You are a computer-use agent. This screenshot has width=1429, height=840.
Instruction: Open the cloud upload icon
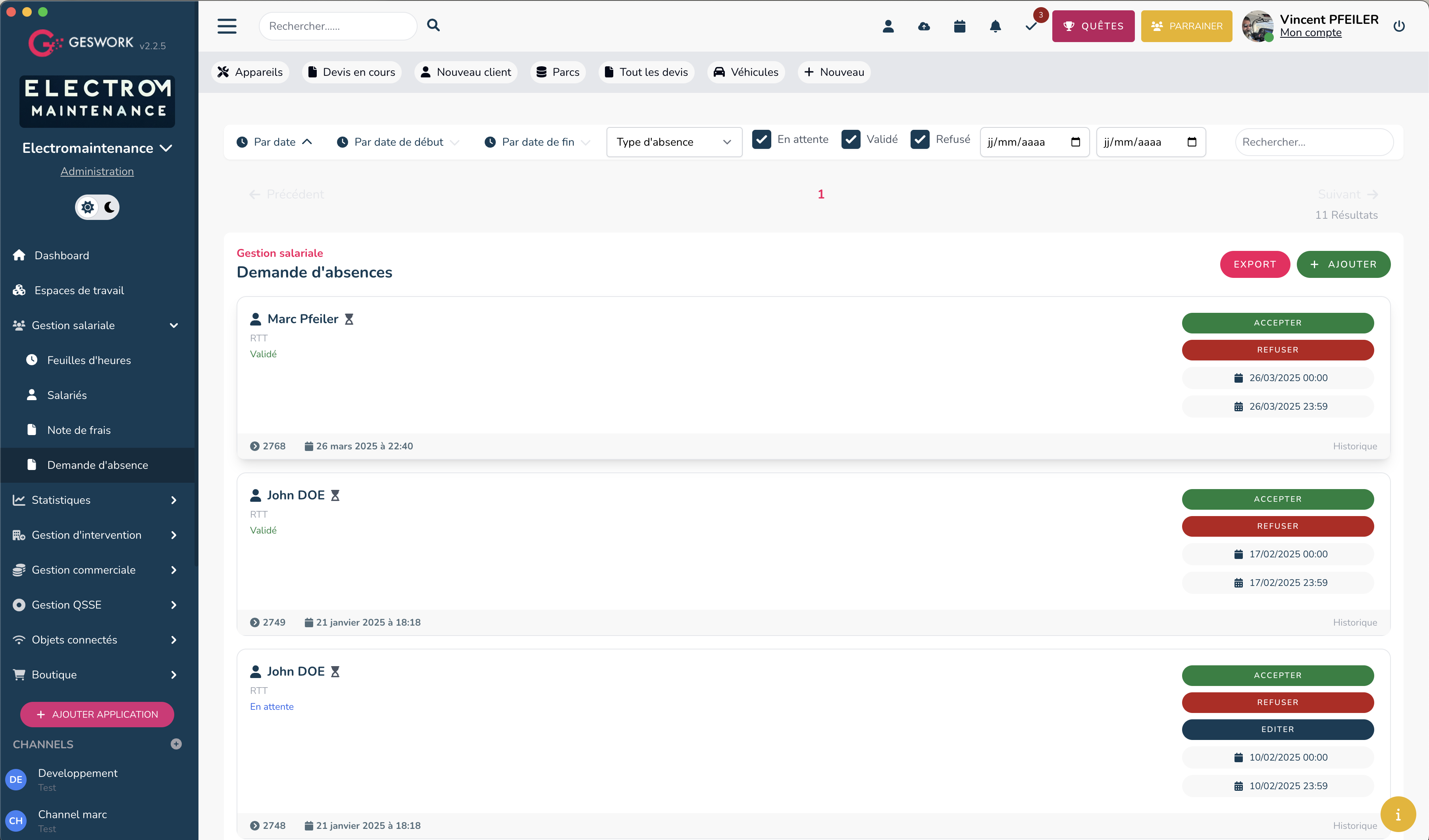(x=924, y=26)
